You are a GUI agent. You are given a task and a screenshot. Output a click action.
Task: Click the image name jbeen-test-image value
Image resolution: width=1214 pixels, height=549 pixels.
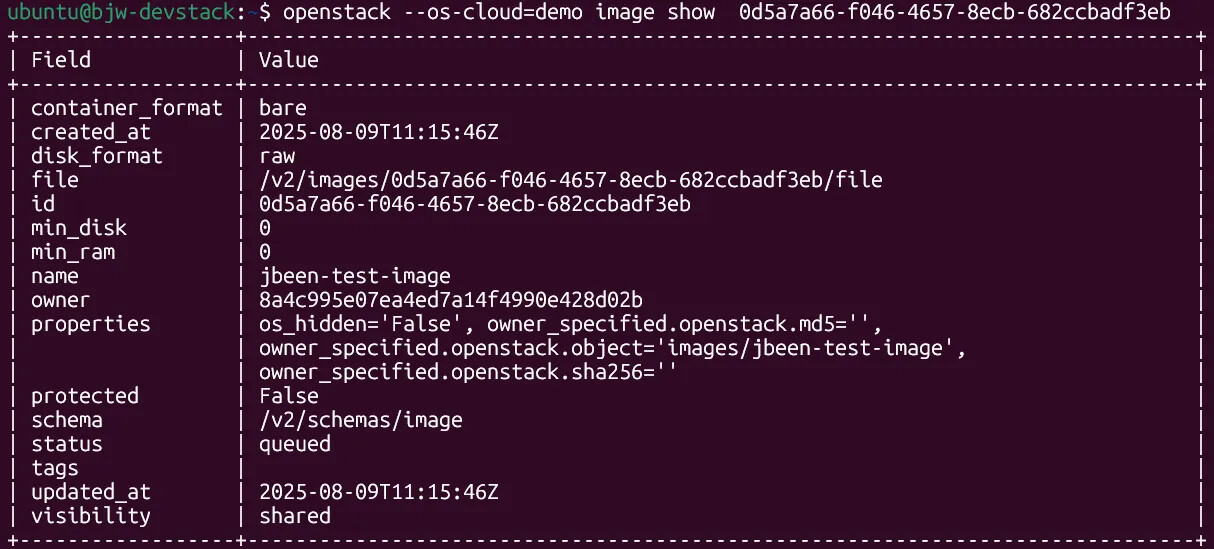pos(354,276)
